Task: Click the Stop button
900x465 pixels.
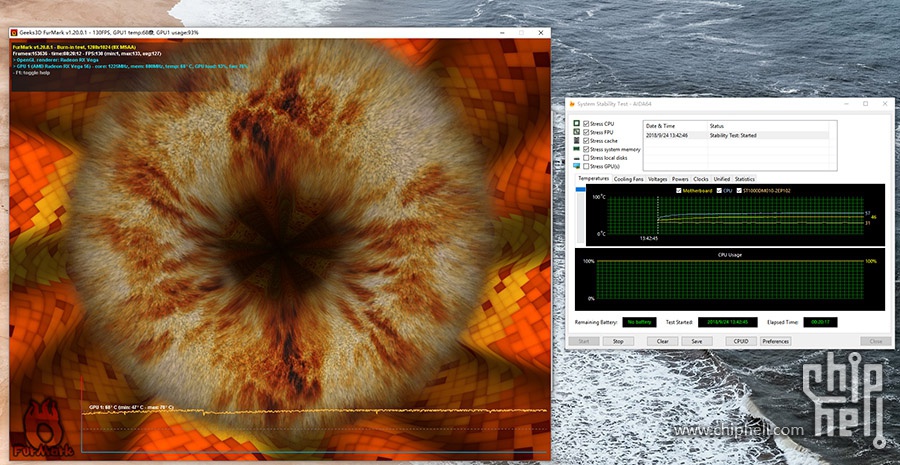Action: [618, 341]
